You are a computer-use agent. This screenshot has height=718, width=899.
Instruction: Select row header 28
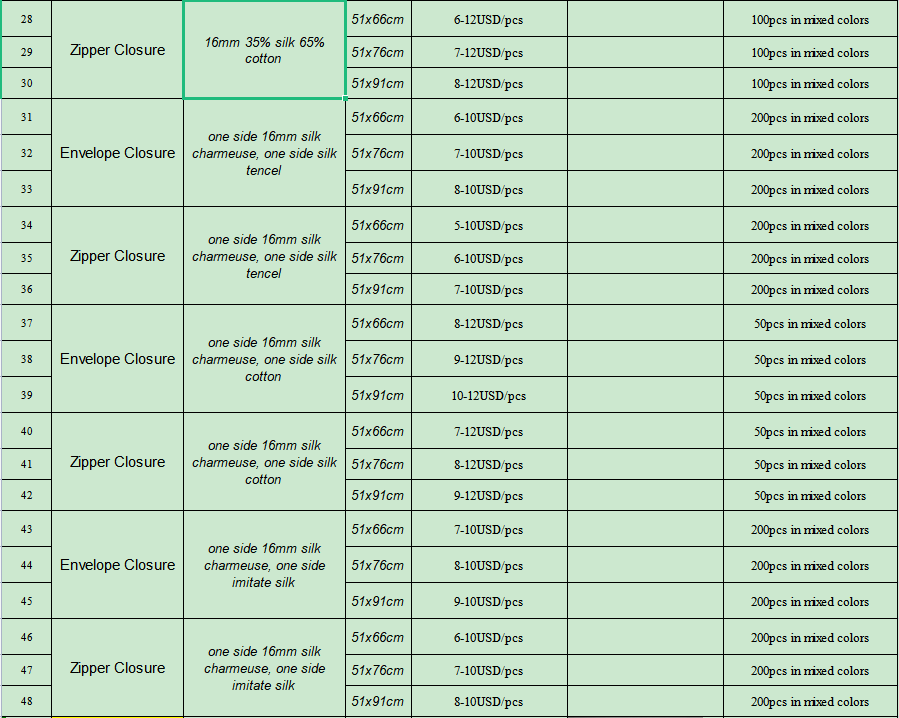[26, 20]
